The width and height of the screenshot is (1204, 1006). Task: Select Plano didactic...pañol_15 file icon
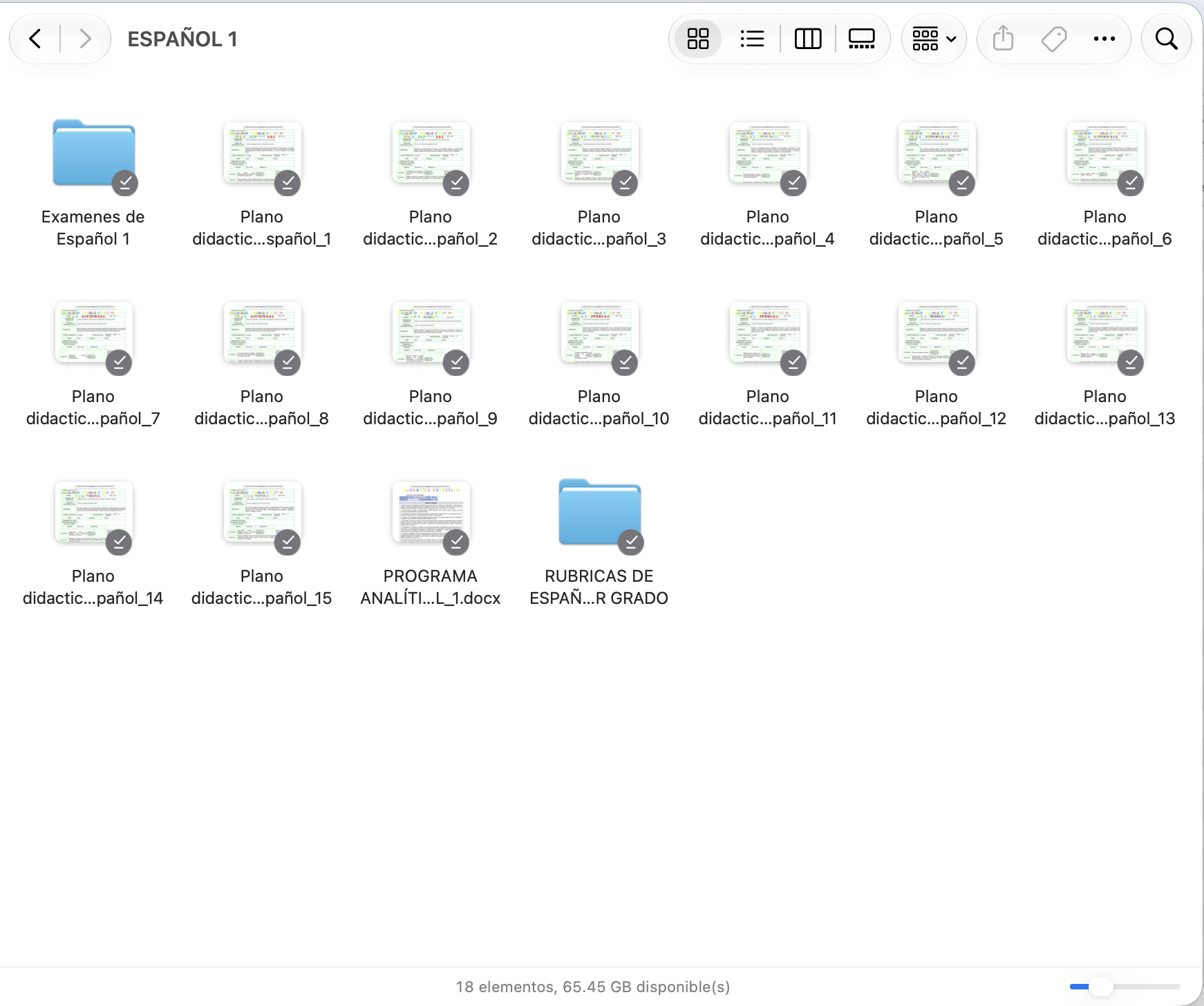(262, 512)
